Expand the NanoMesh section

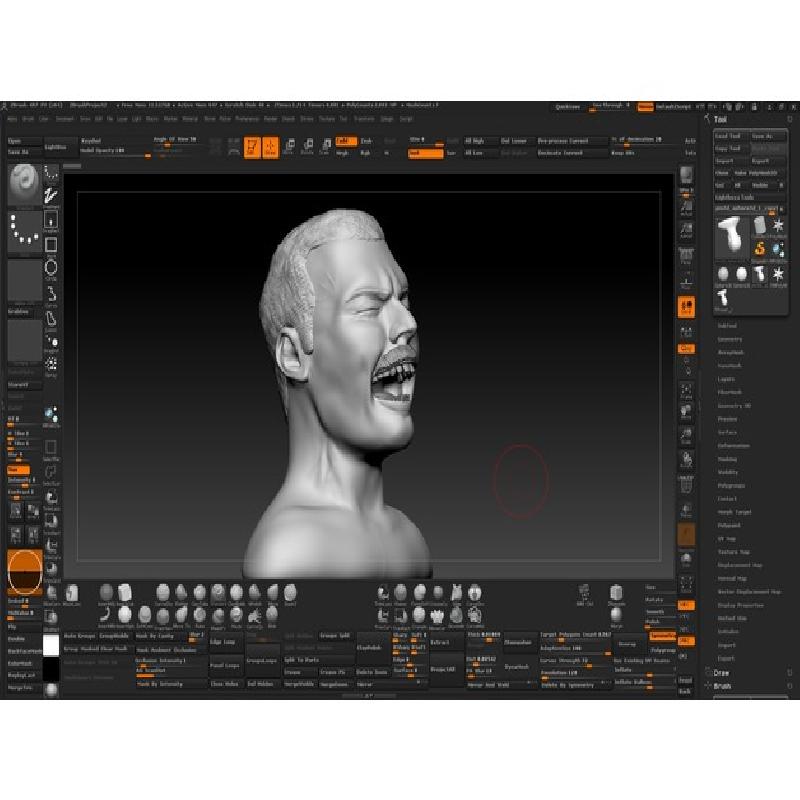(x=730, y=366)
